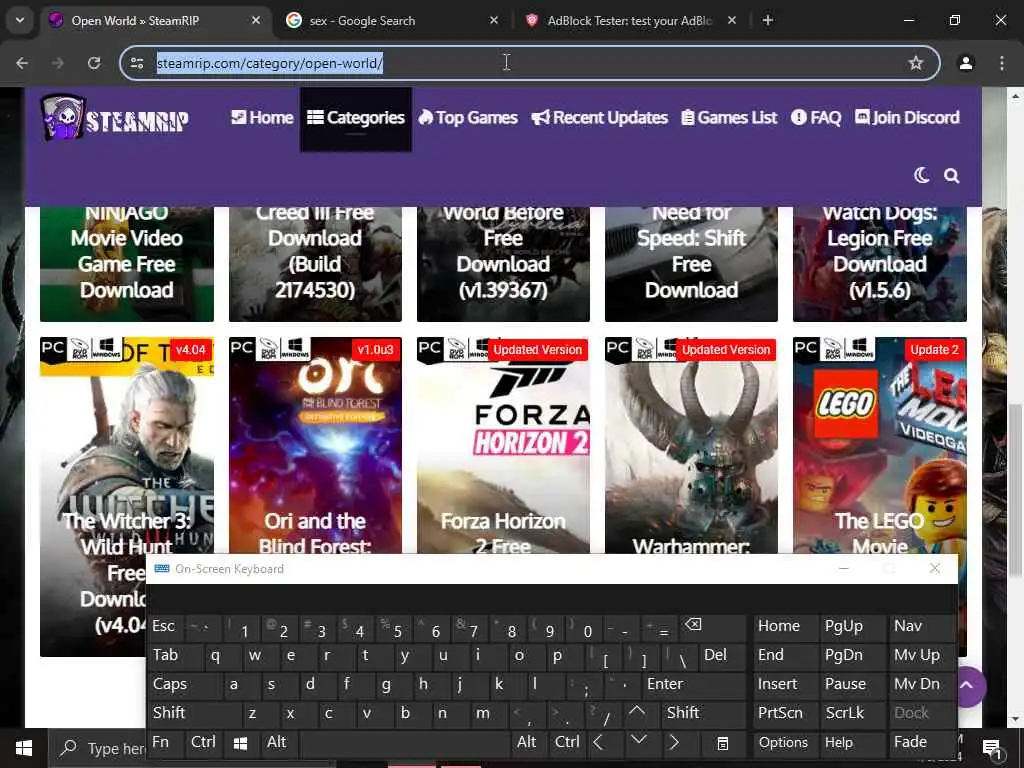Viewport: 1024px width, 768px height.
Task: Open Creed III Free Download card
Action: pos(315,264)
